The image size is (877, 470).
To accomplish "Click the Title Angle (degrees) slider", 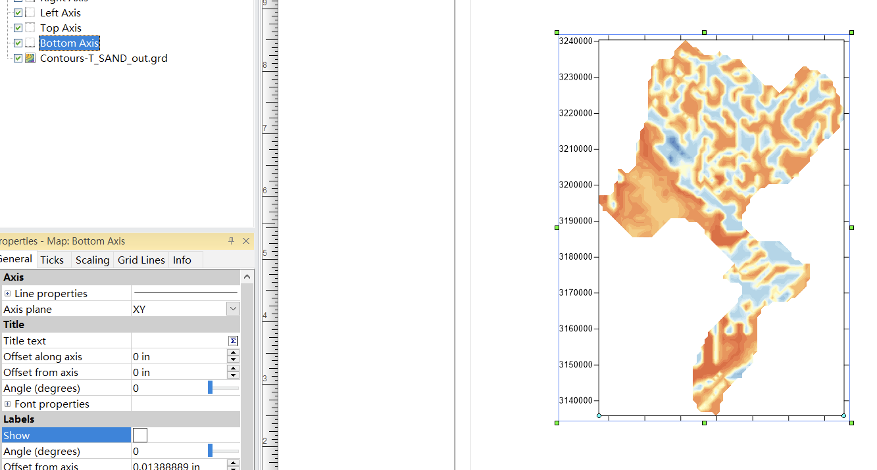I will (210, 388).
